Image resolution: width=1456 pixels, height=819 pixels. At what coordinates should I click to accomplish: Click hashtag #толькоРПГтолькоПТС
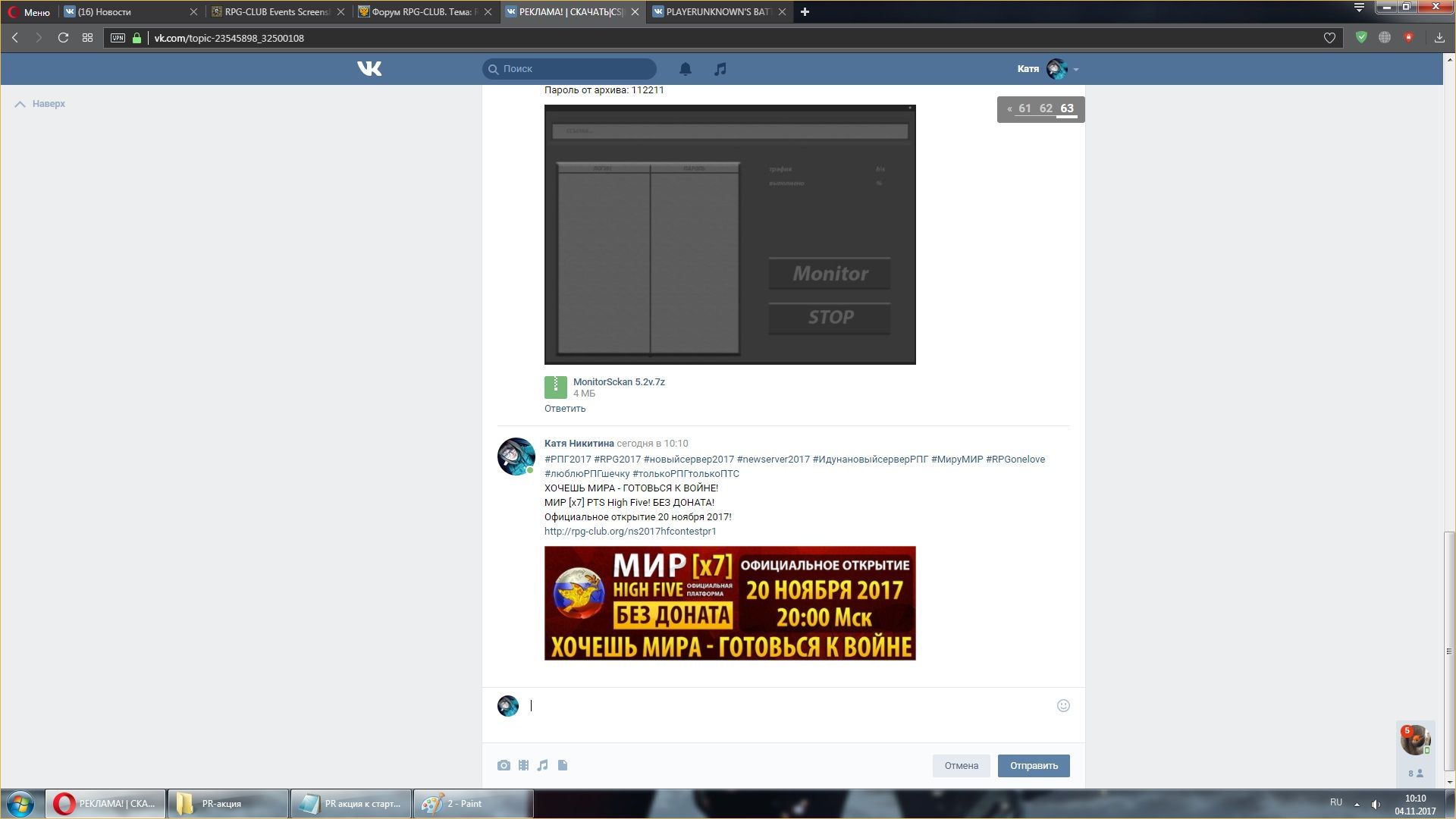[x=686, y=474]
